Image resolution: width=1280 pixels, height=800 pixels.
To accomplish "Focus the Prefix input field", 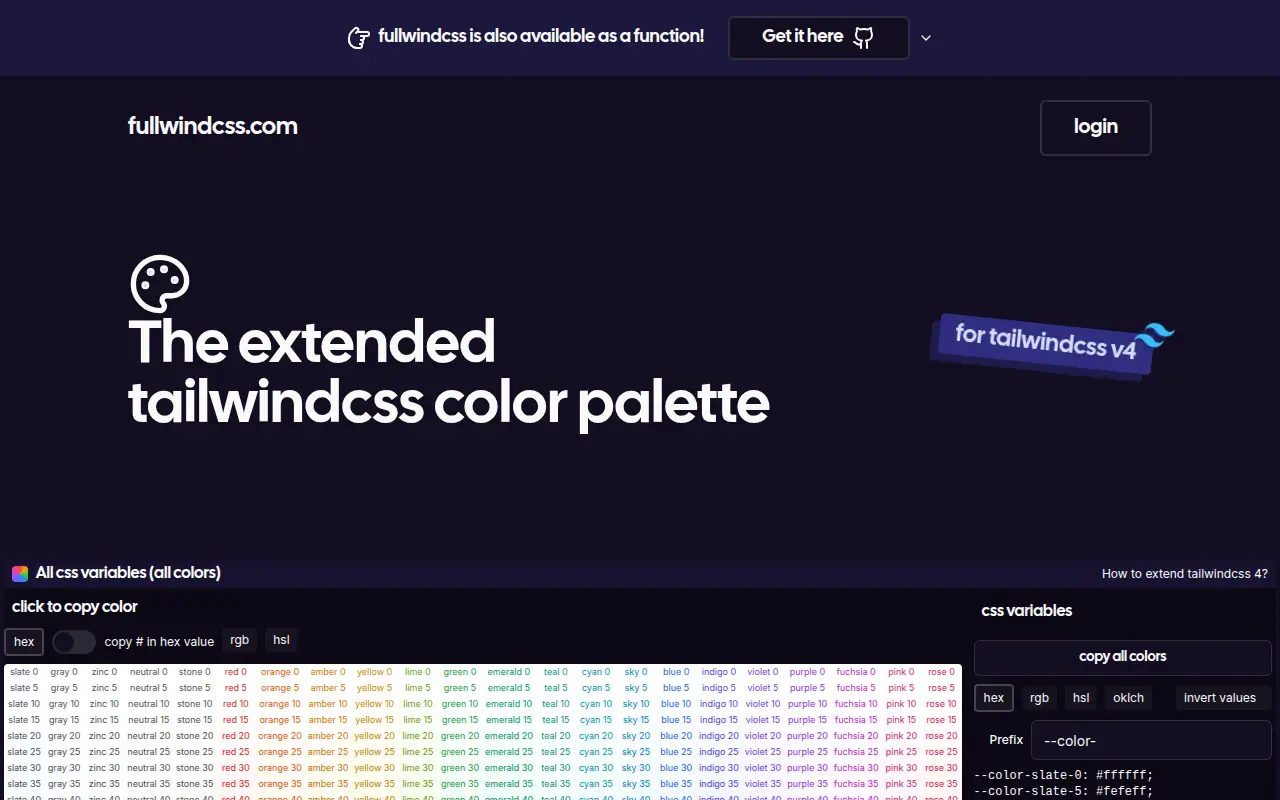I will click(1151, 741).
